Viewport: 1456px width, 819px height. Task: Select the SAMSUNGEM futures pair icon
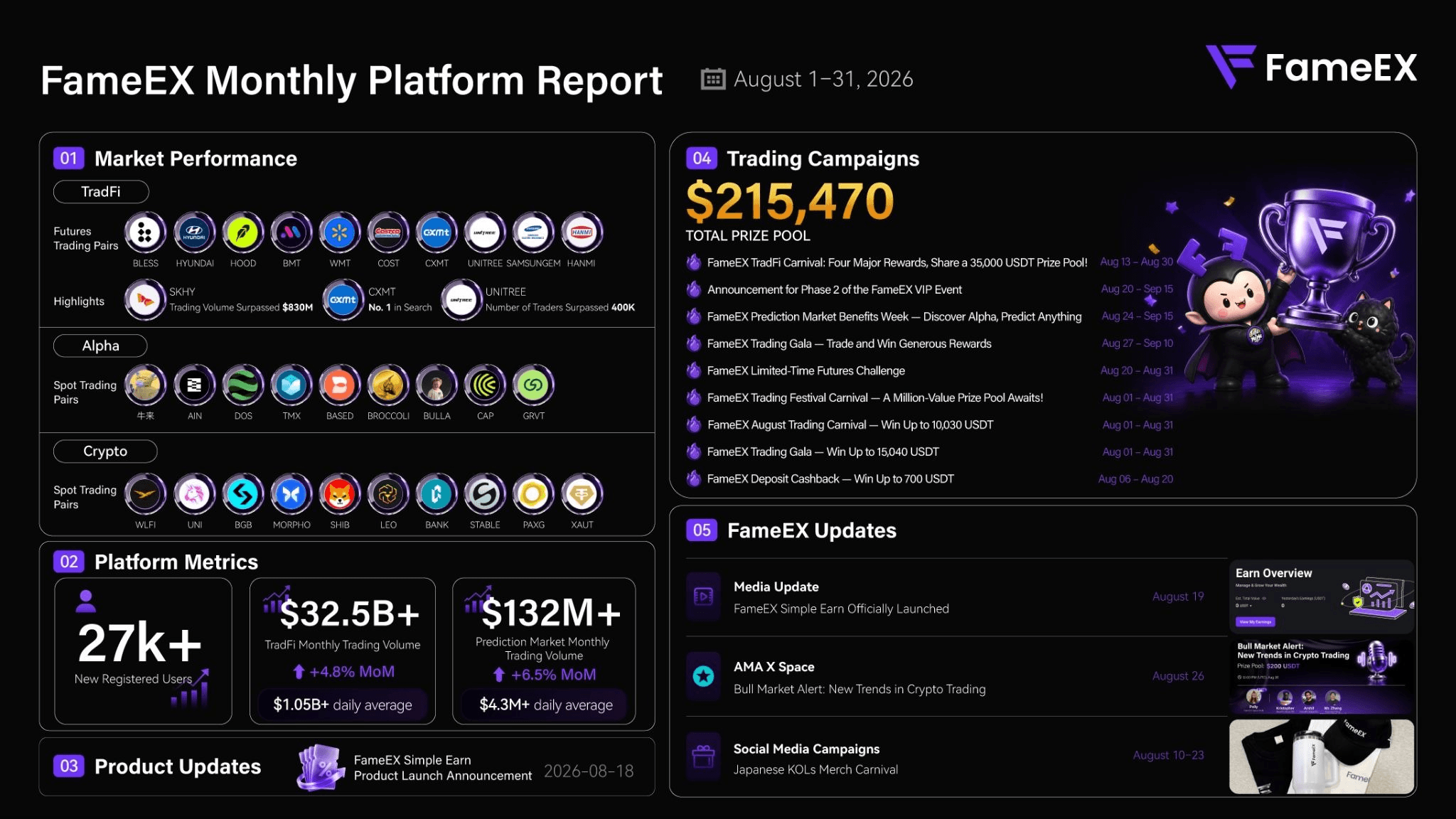(533, 232)
